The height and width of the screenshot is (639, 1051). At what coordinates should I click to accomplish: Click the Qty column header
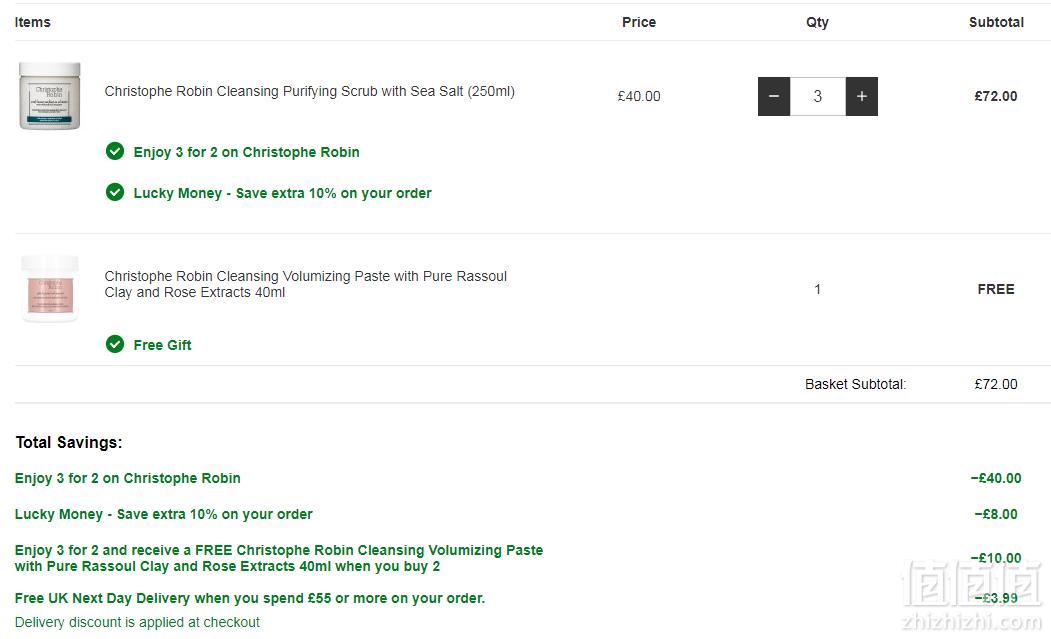[817, 22]
